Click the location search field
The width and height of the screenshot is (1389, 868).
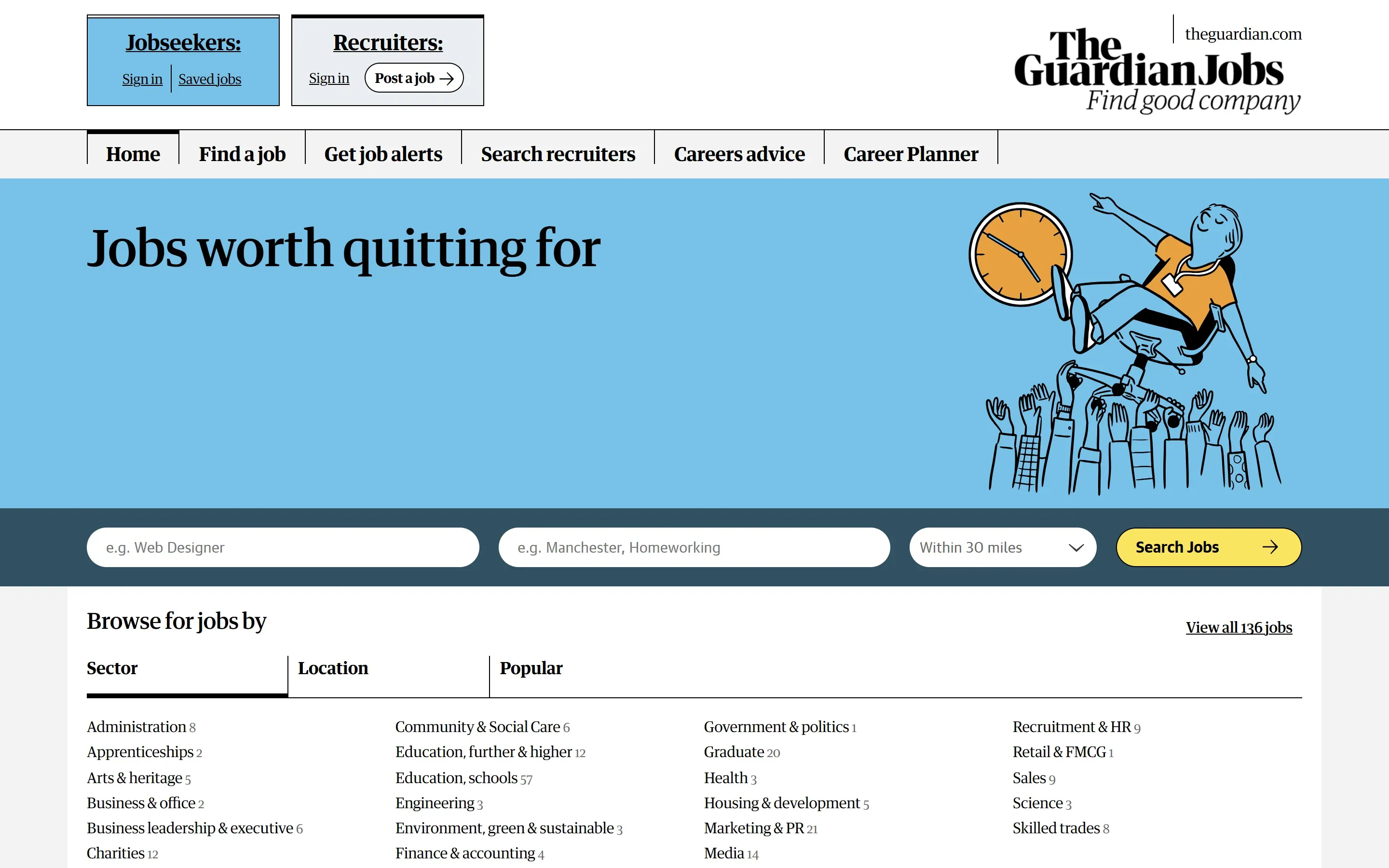click(x=694, y=547)
